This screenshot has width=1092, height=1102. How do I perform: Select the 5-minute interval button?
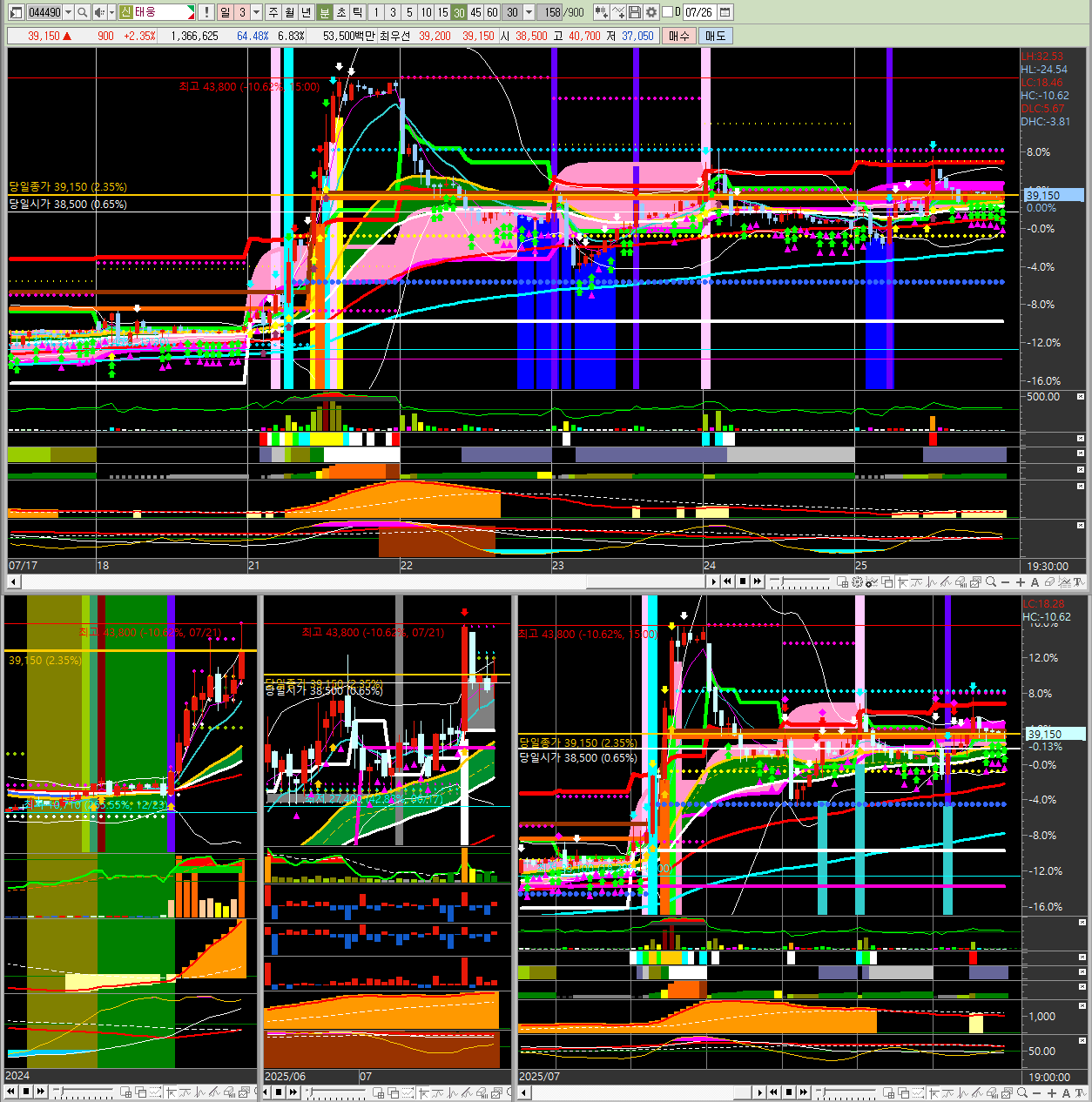pos(408,12)
